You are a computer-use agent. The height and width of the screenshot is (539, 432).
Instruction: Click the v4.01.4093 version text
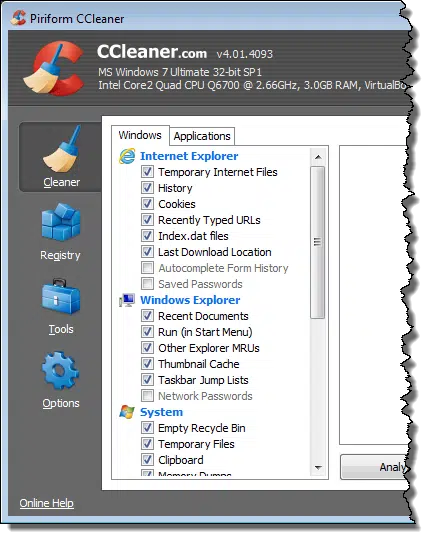pos(245,54)
